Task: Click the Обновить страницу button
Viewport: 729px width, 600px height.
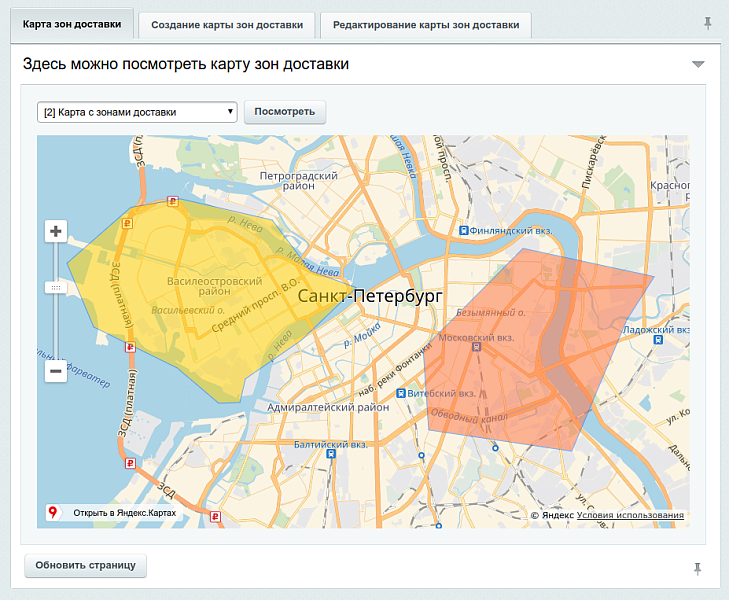Action: point(85,565)
